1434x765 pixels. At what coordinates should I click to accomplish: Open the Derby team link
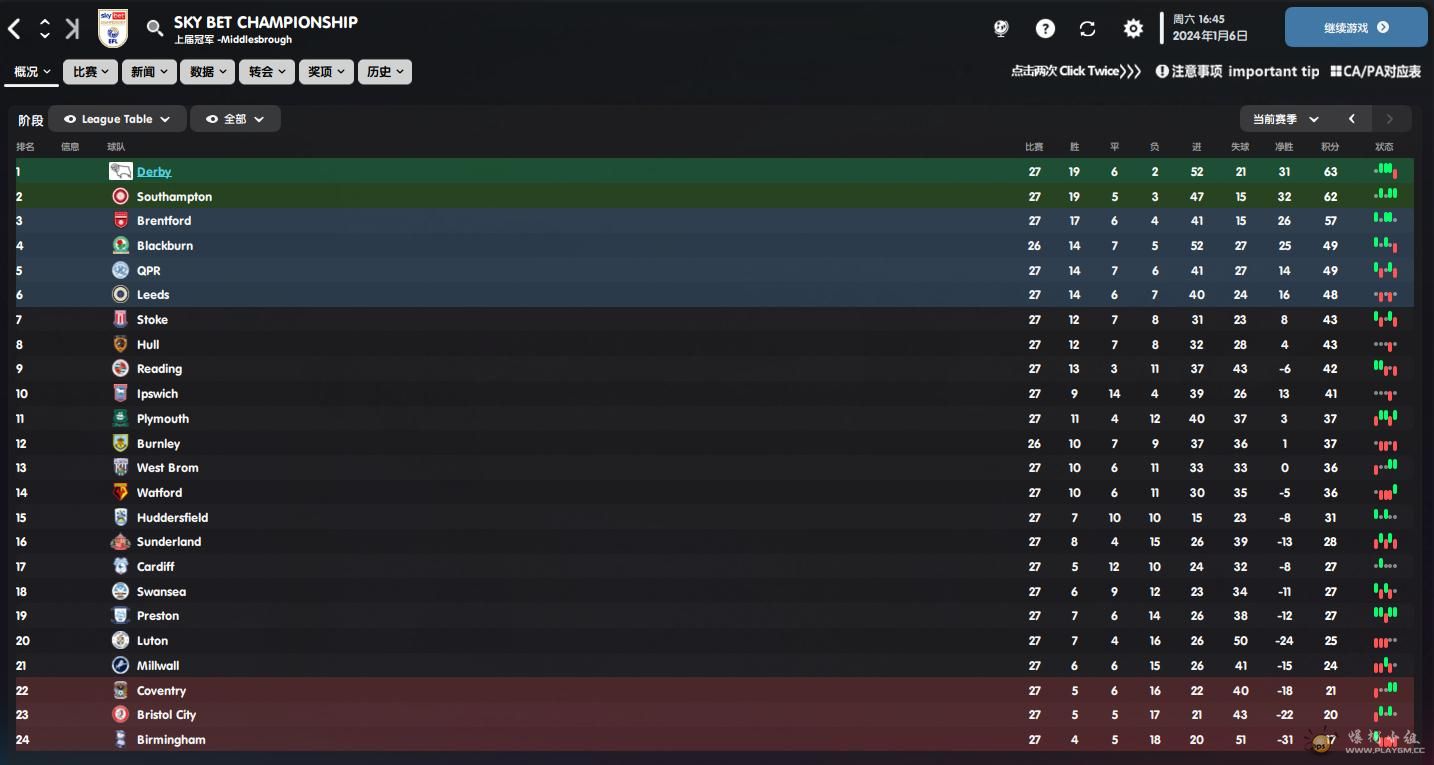[154, 172]
